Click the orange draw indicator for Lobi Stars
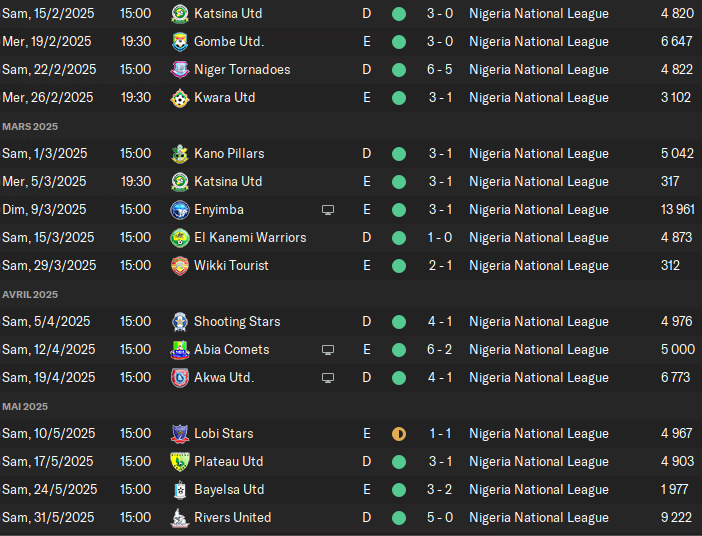The height and width of the screenshot is (536, 702). 399,434
